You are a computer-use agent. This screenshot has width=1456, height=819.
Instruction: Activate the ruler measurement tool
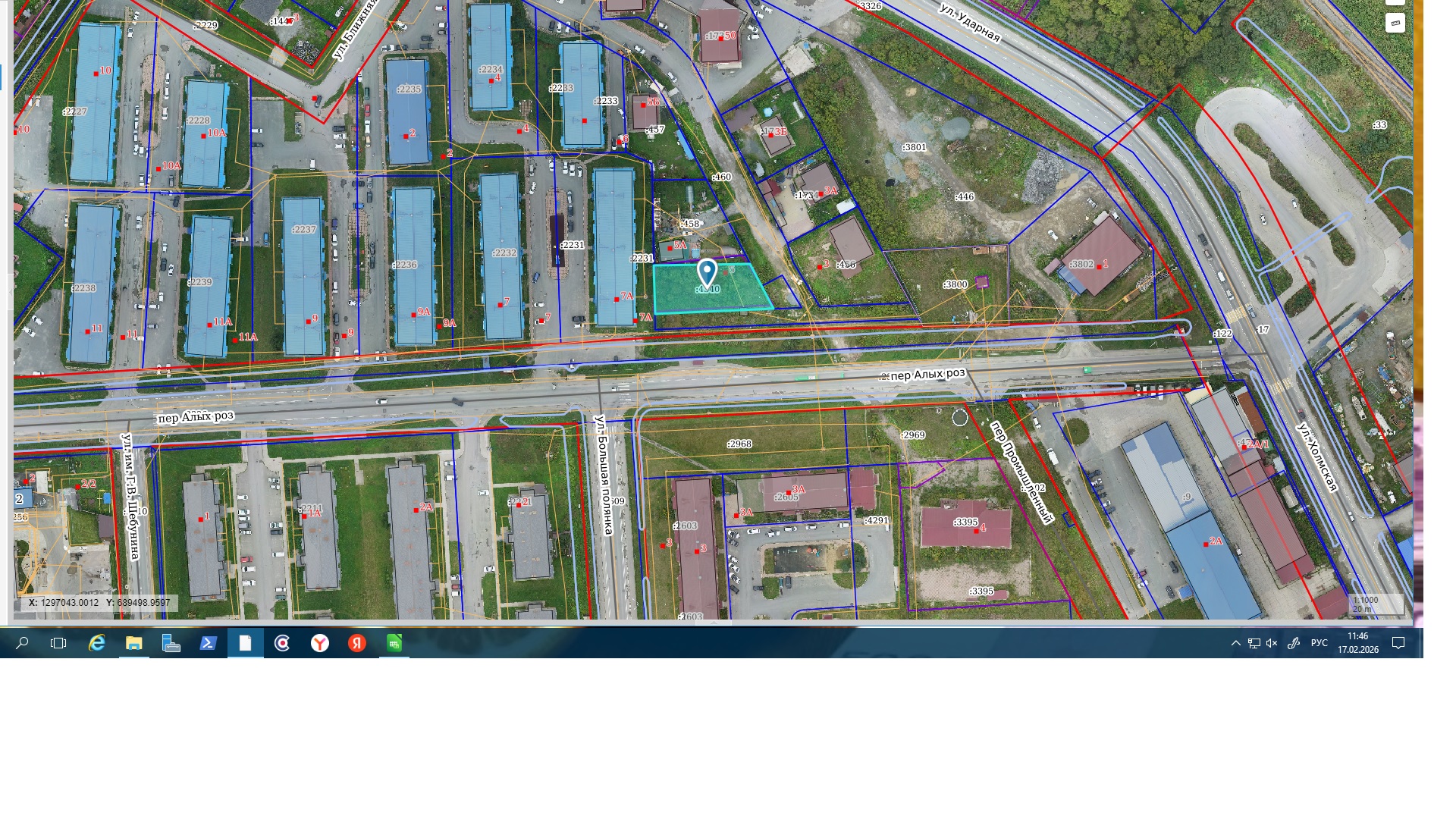click(x=1395, y=23)
